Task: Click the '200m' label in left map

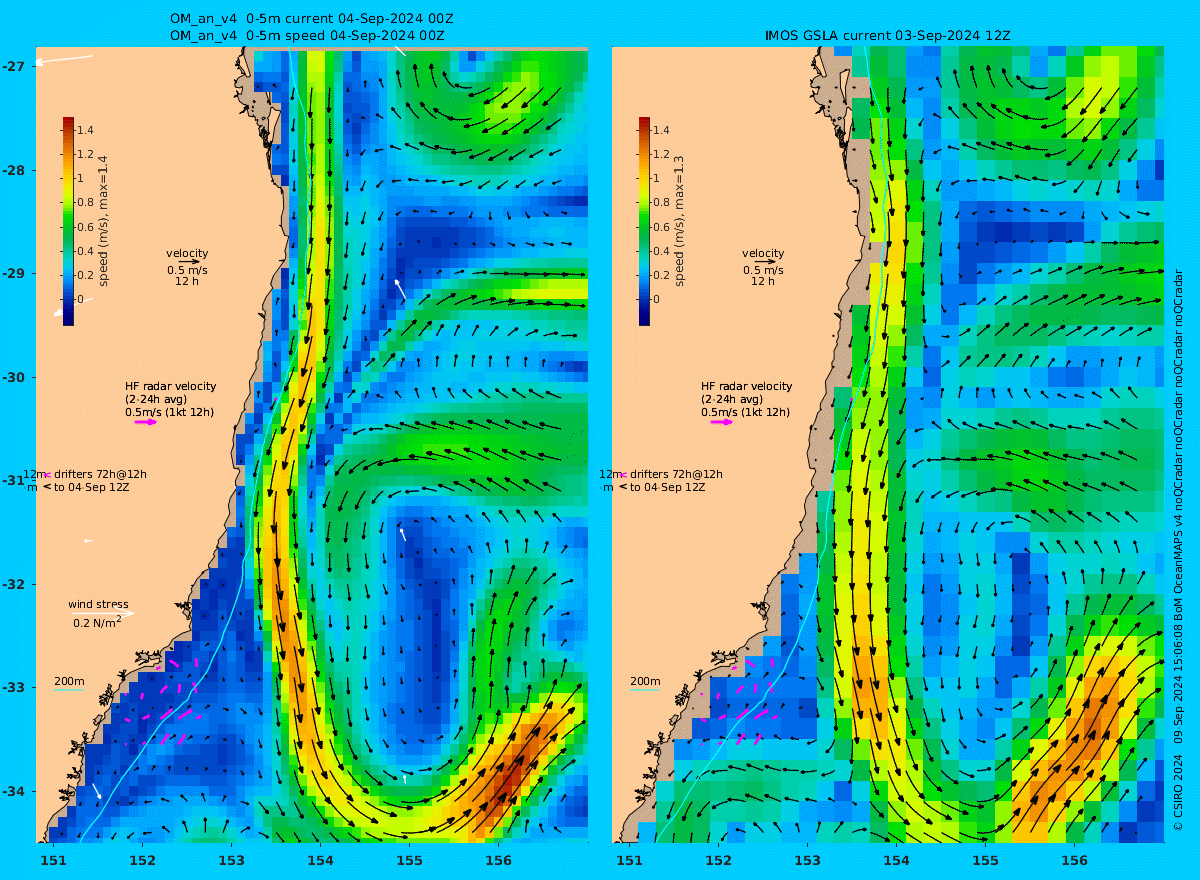Action: (x=68, y=681)
